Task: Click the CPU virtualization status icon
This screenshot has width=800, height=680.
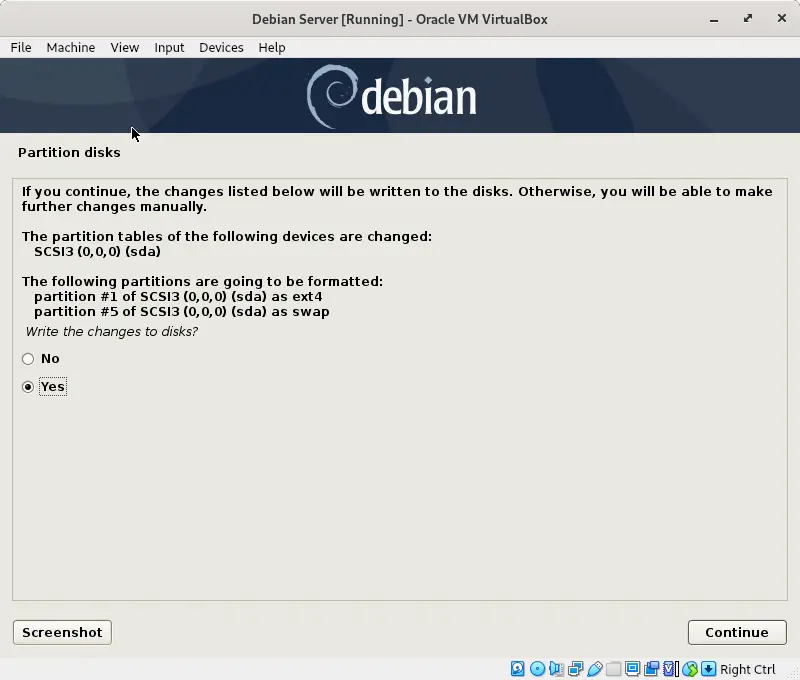Action: pyautogui.click(x=670, y=668)
